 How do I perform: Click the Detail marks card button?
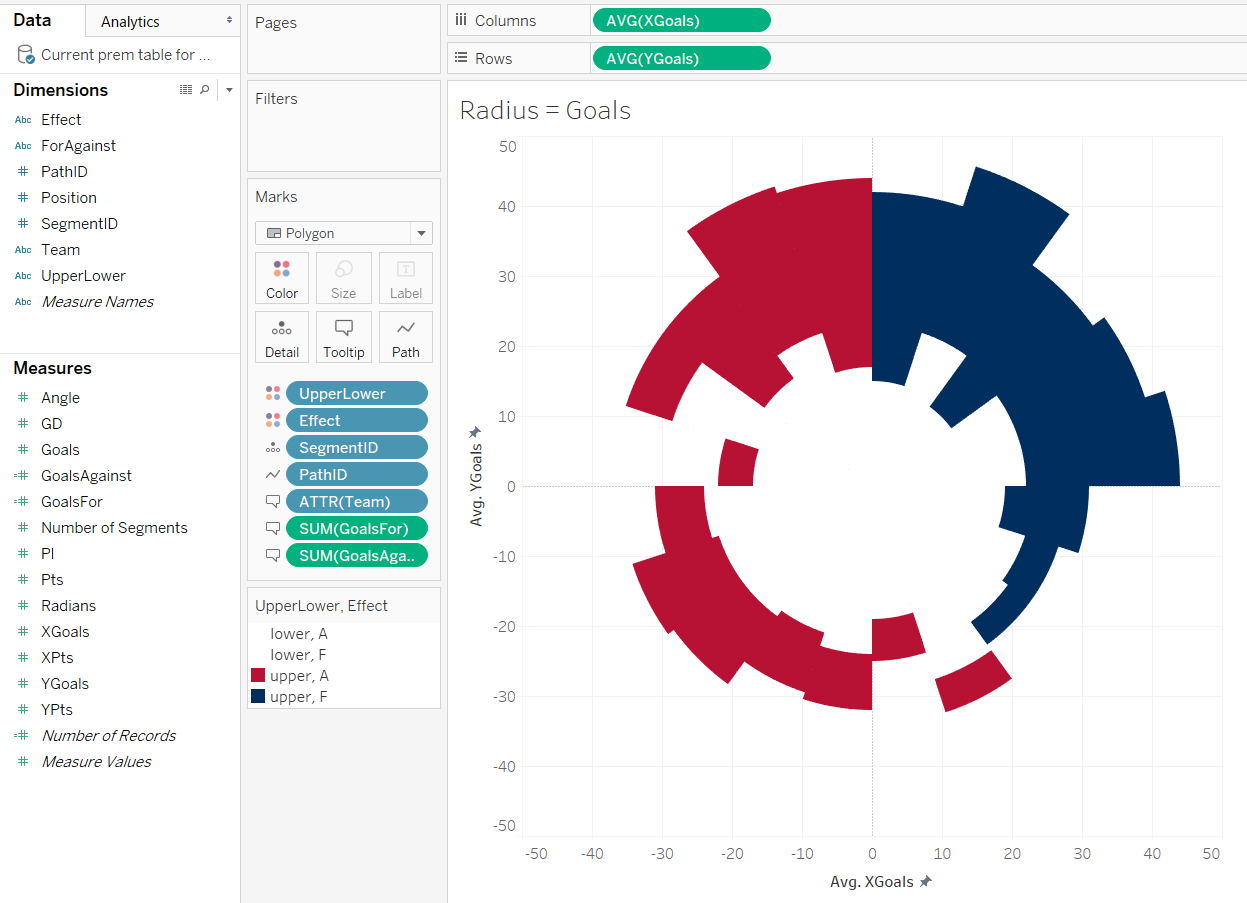tap(282, 337)
